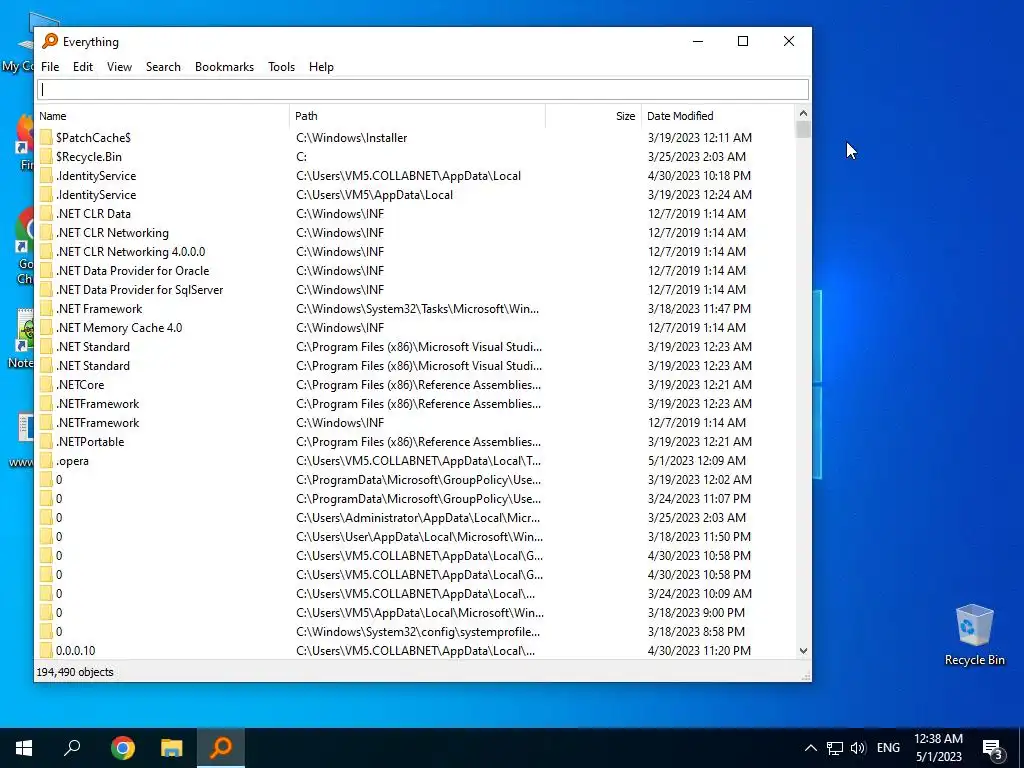
Task: Select the $PatchCache$ folder icon
Action: [x=46, y=137]
